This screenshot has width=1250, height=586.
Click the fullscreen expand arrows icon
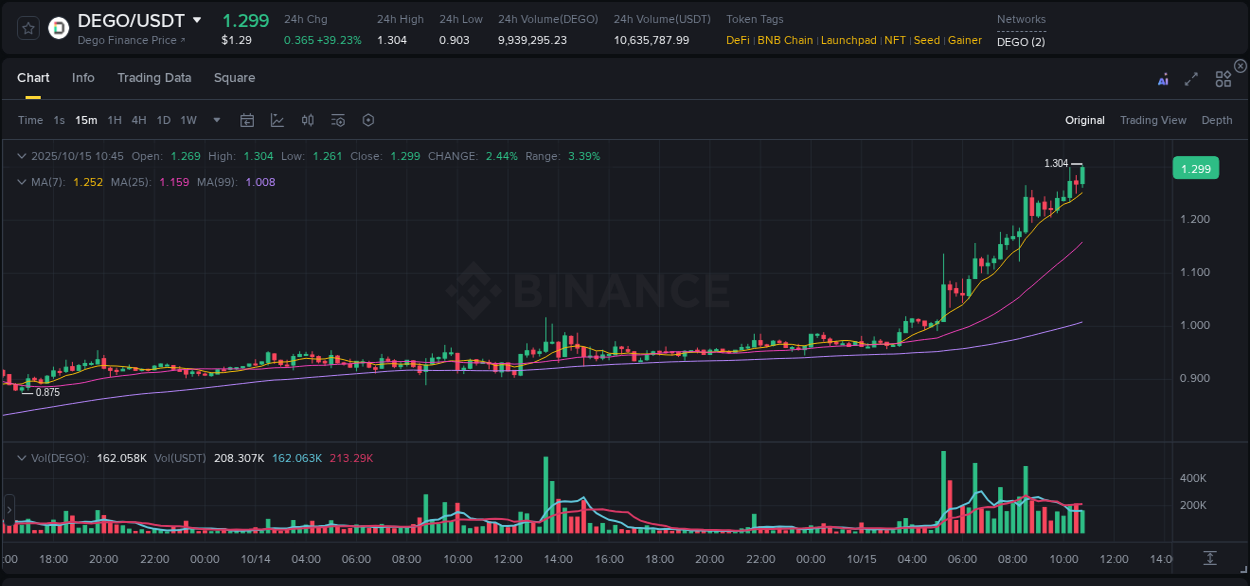(x=1190, y=78)
